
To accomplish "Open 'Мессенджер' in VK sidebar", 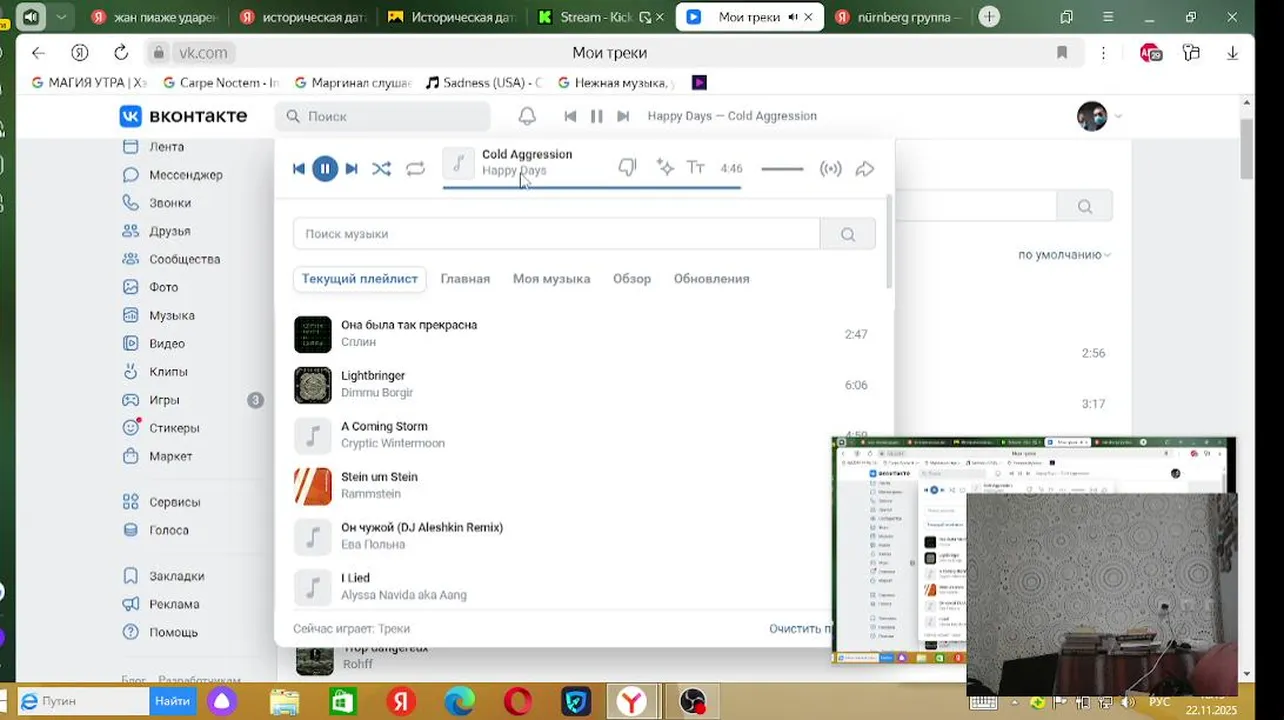I will (186, 175).
